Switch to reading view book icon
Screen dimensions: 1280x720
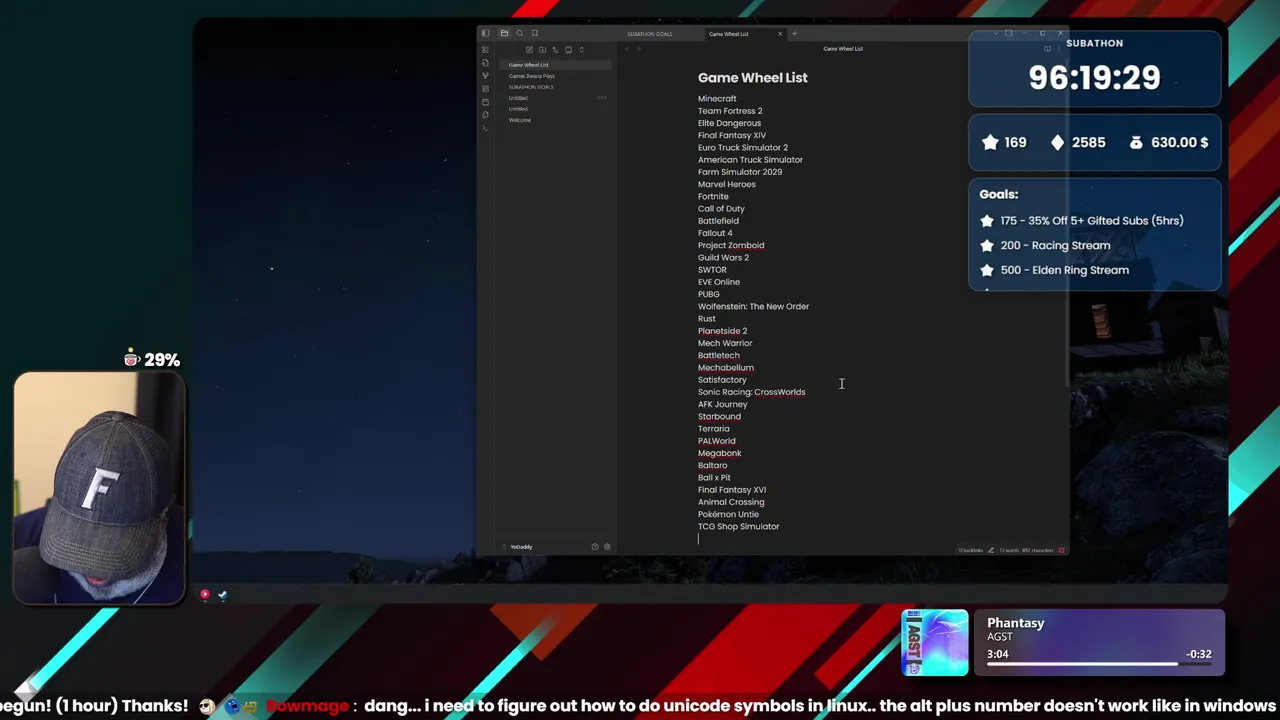click(1047, 48)
